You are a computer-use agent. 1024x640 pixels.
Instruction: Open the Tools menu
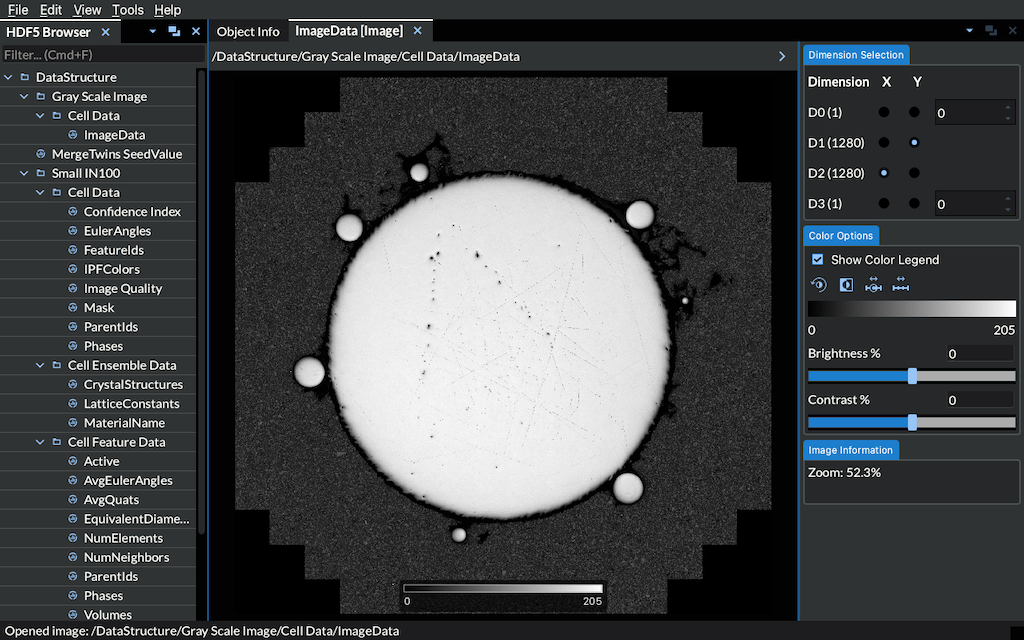[x=127, y=10]
